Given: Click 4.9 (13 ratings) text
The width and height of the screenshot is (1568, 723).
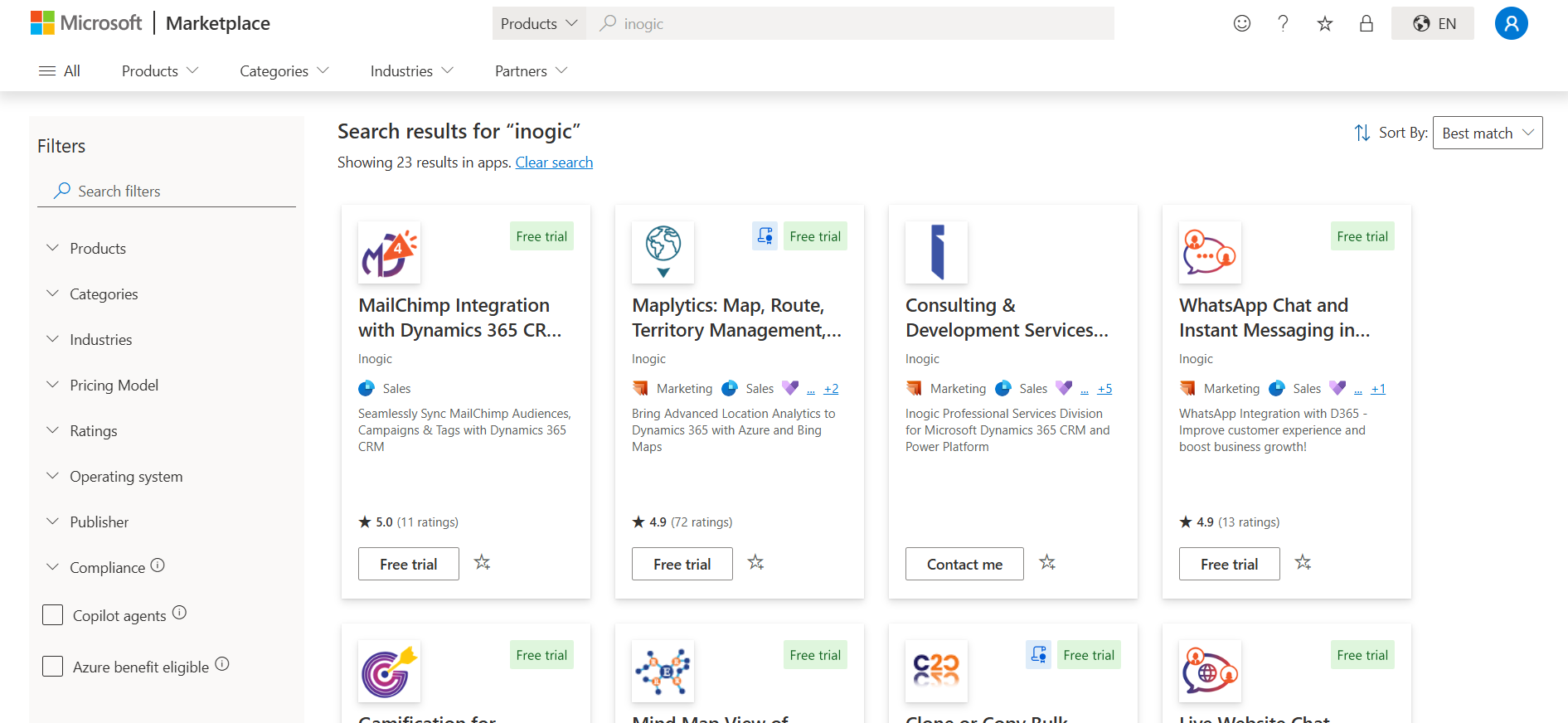Looking at the screenshot, I should (1230, 522).
